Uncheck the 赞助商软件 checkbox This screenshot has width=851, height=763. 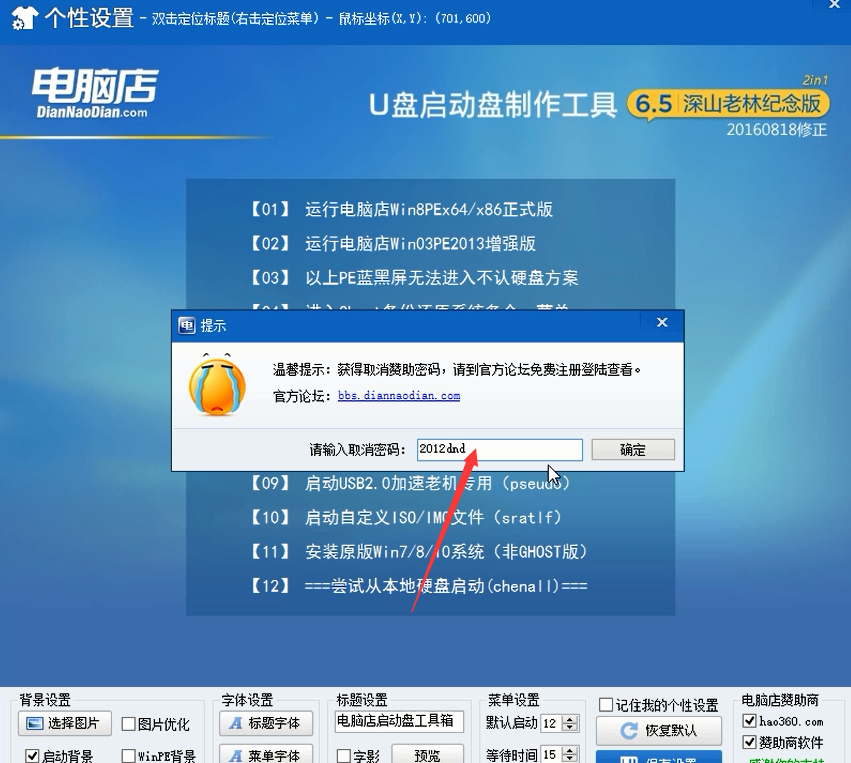click(750, 742)
